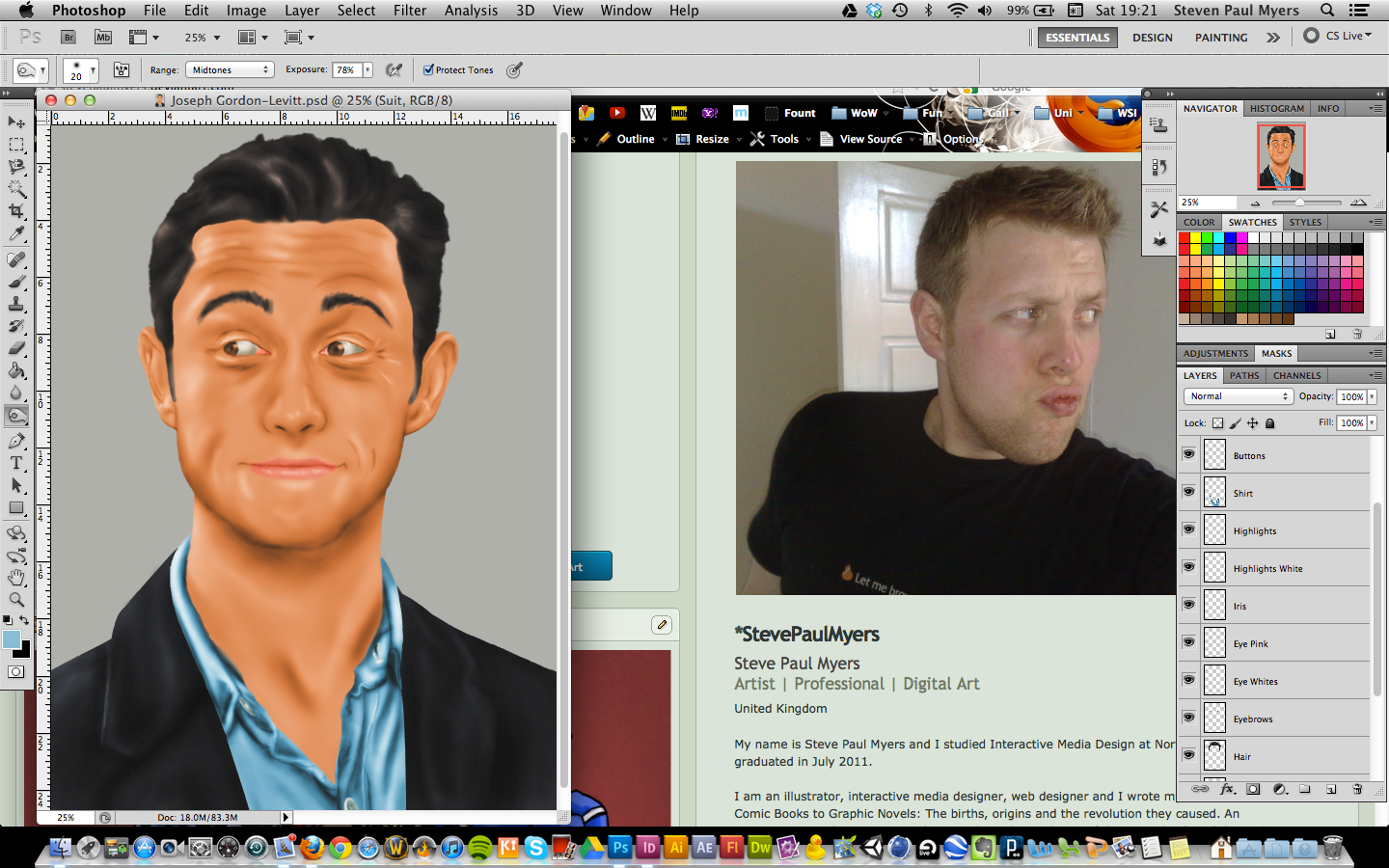Select the Eraser tool
This screenshot has height=868, width=1389.
(x=16, y=349)
